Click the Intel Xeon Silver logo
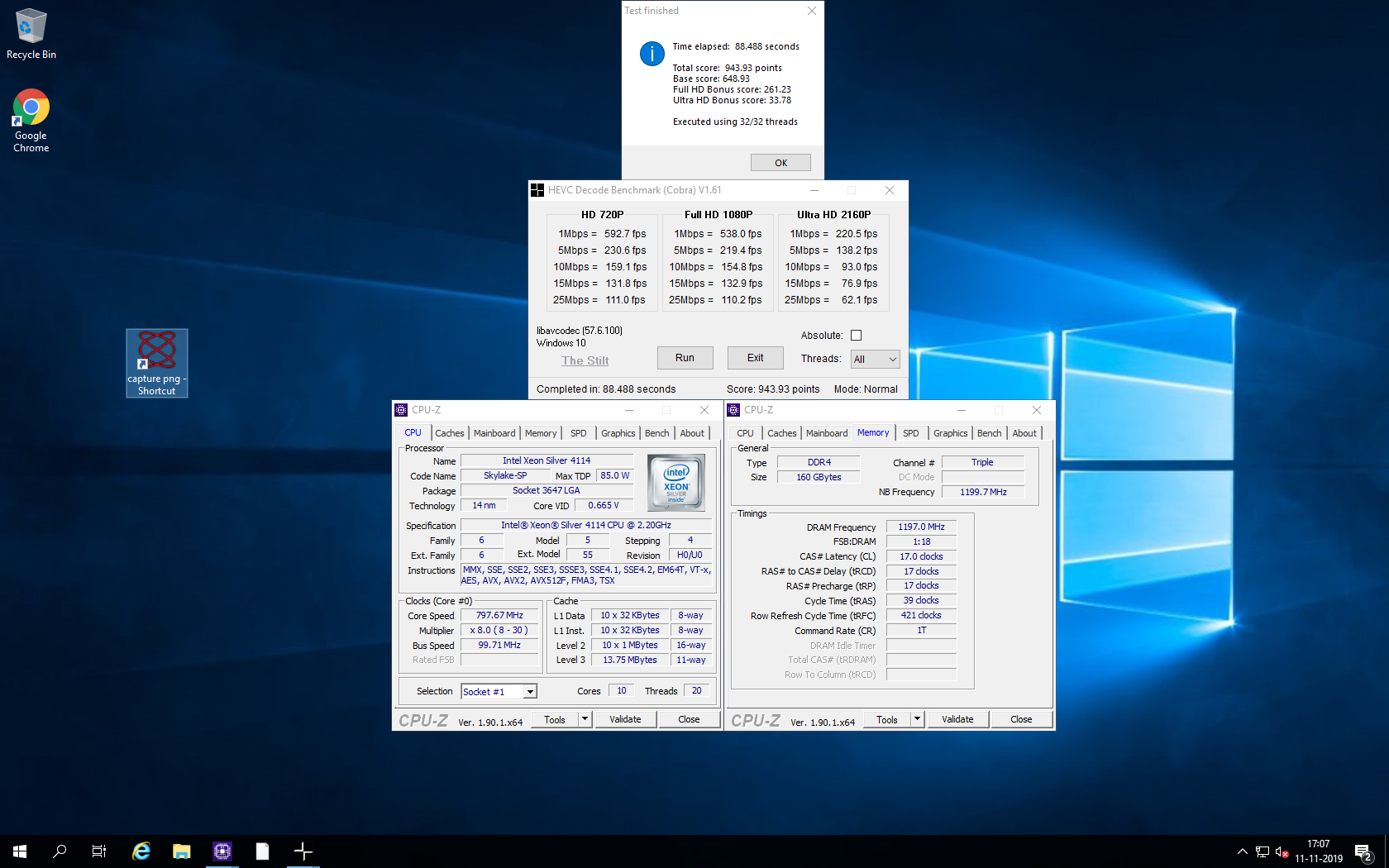Screen dimensions: 1389x868 676,483
